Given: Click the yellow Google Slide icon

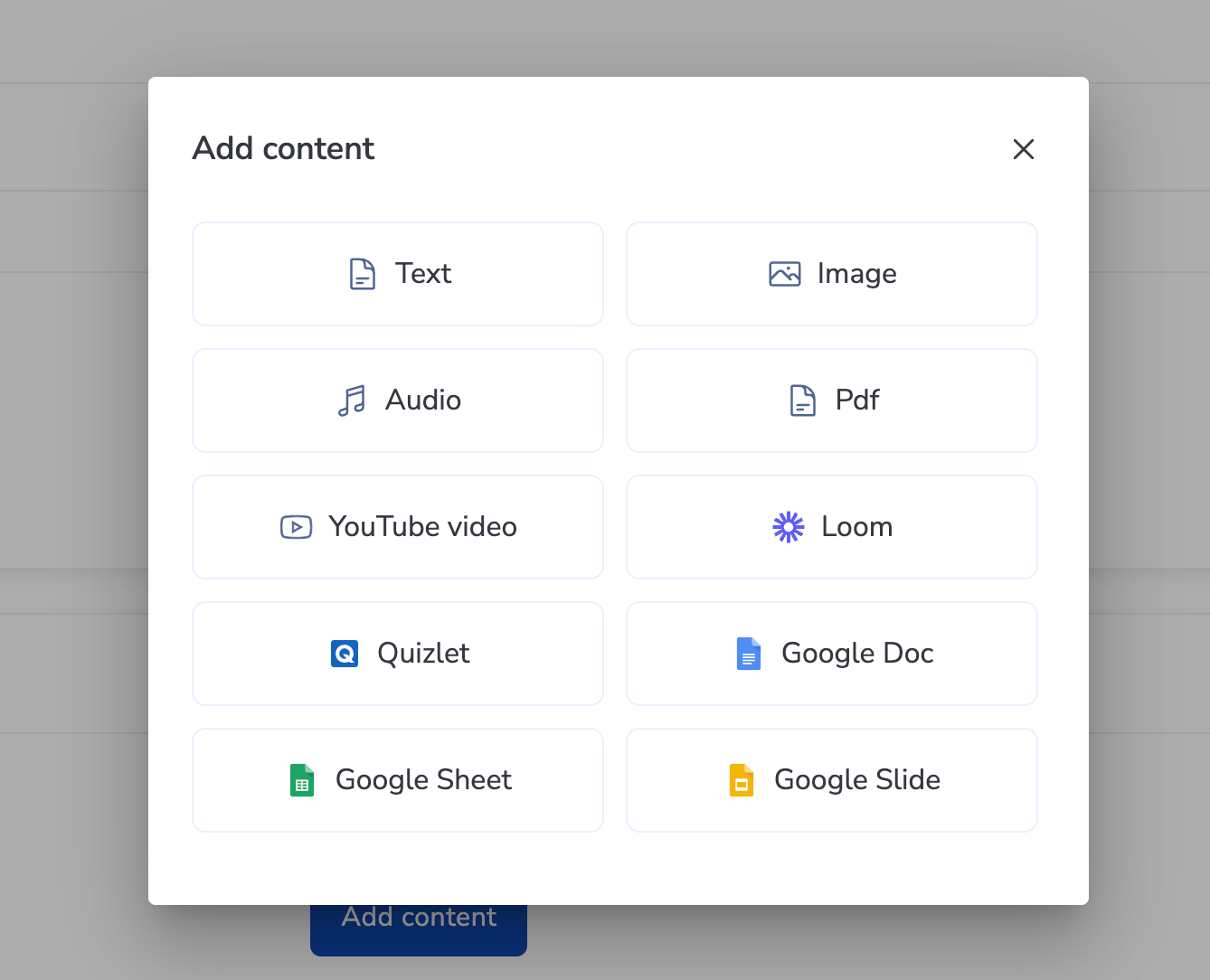Looking at the screenshot, I should pyautogui.click(x=742, y=780).
